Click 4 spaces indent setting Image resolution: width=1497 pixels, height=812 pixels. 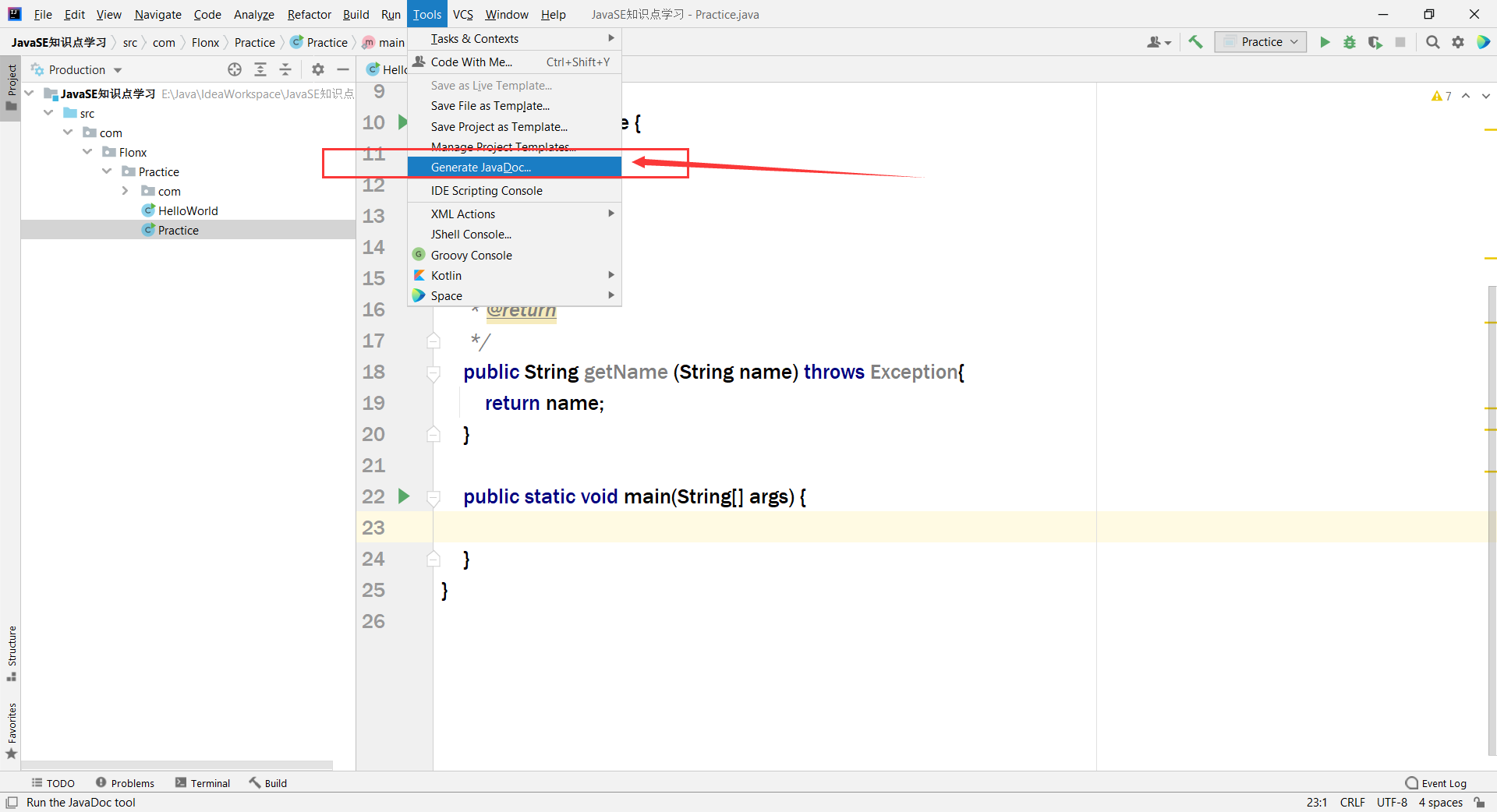[x=1440, y=803]
